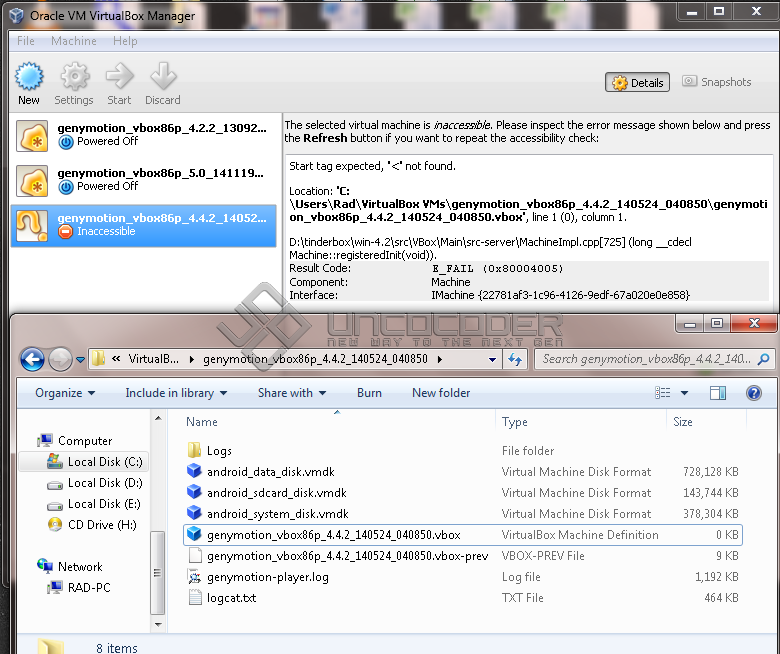The height and width of the screenshot is (654, 780).
Task: Select Local Disk (D:) in tree
Action: (104, 483)
